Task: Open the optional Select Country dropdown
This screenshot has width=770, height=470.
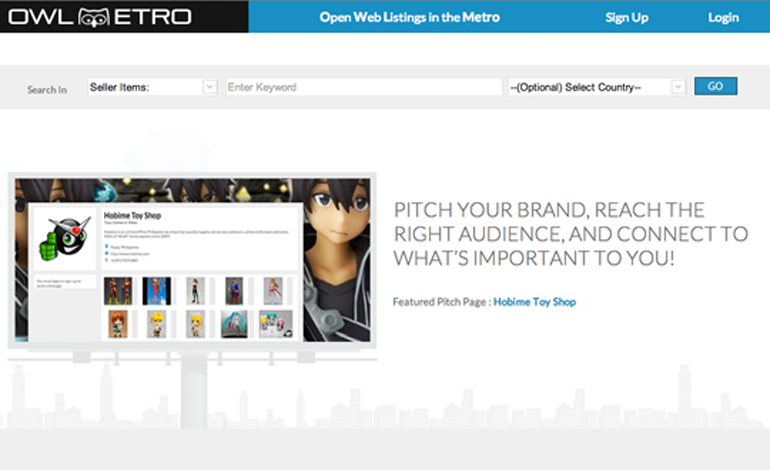Action: [x=597, y=87]
